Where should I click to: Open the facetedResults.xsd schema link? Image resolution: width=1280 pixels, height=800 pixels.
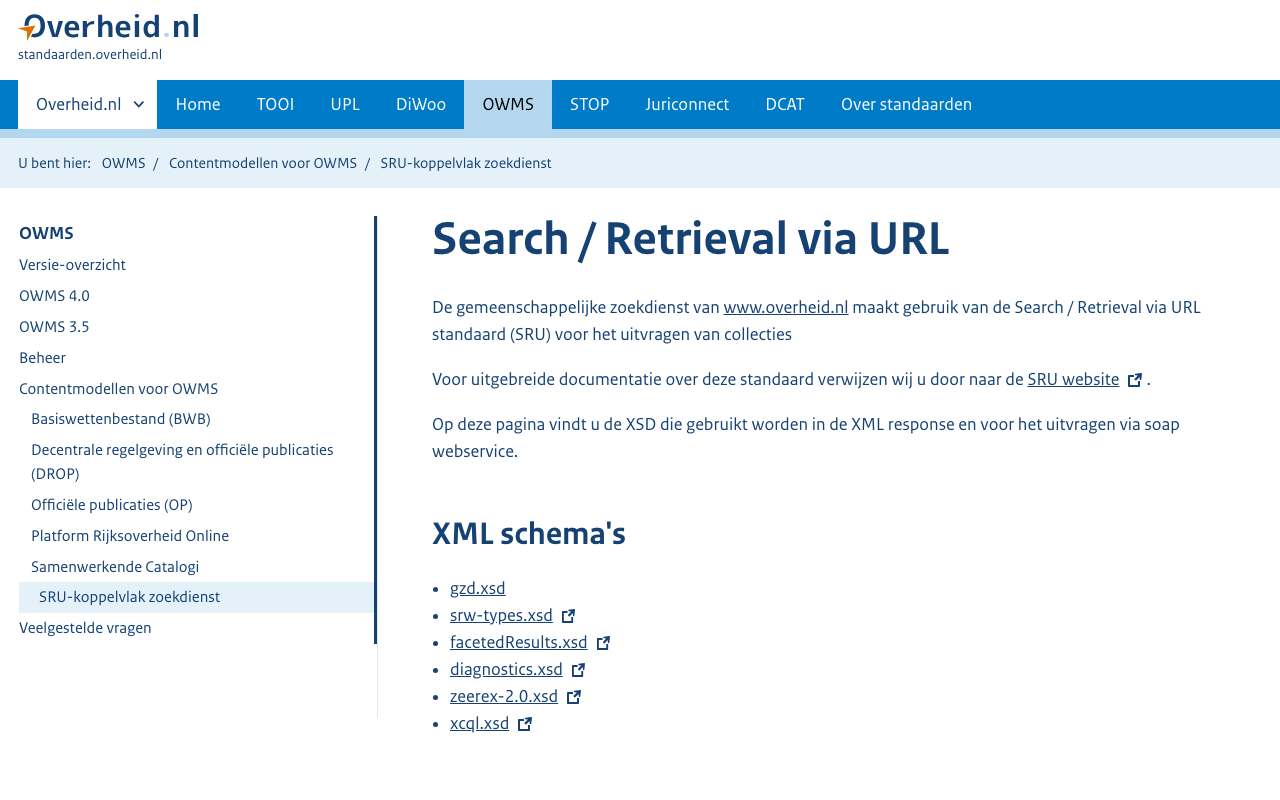[519, 643]
